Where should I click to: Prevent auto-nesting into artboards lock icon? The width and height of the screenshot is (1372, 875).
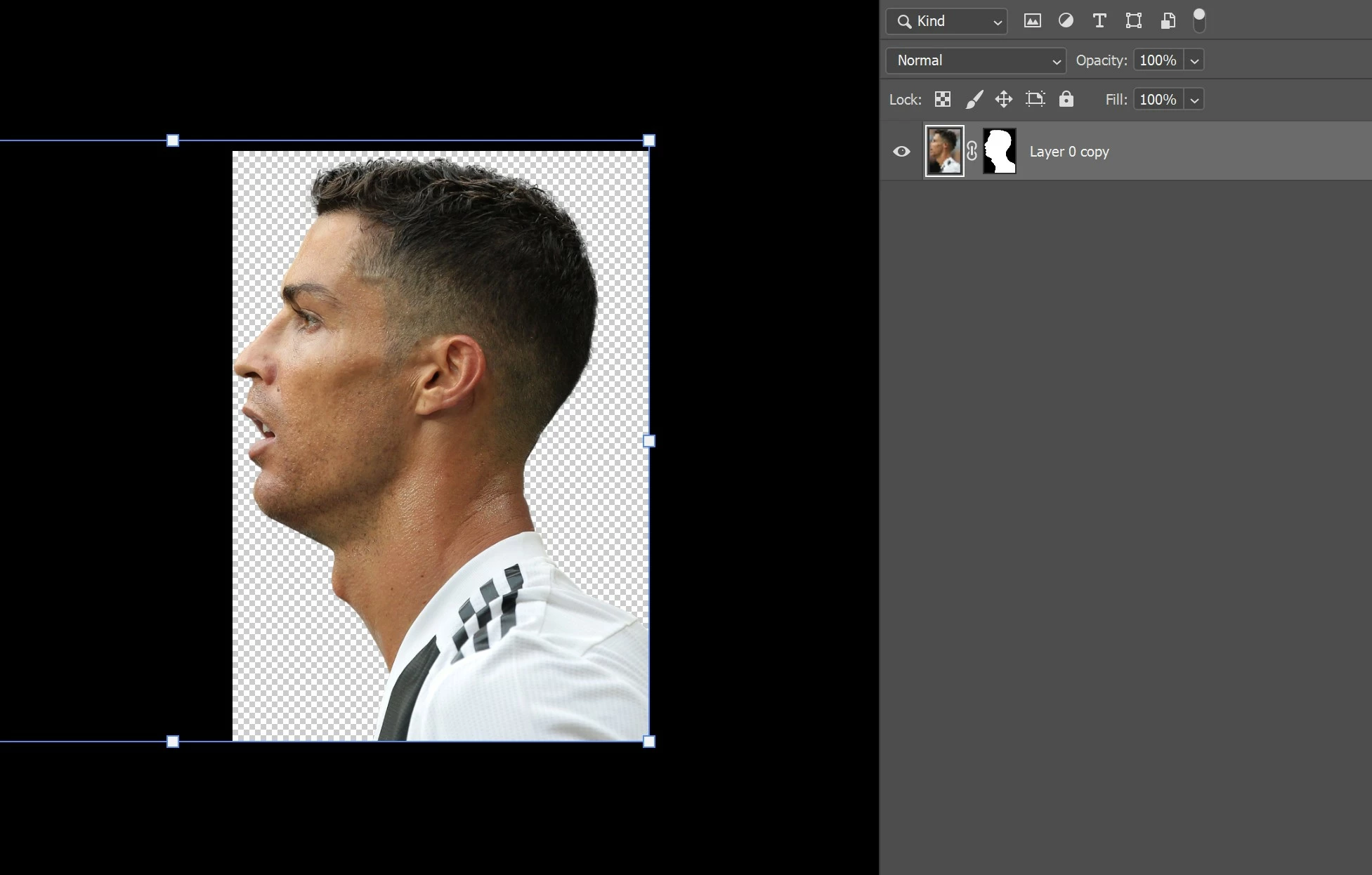click(1035, 100)
